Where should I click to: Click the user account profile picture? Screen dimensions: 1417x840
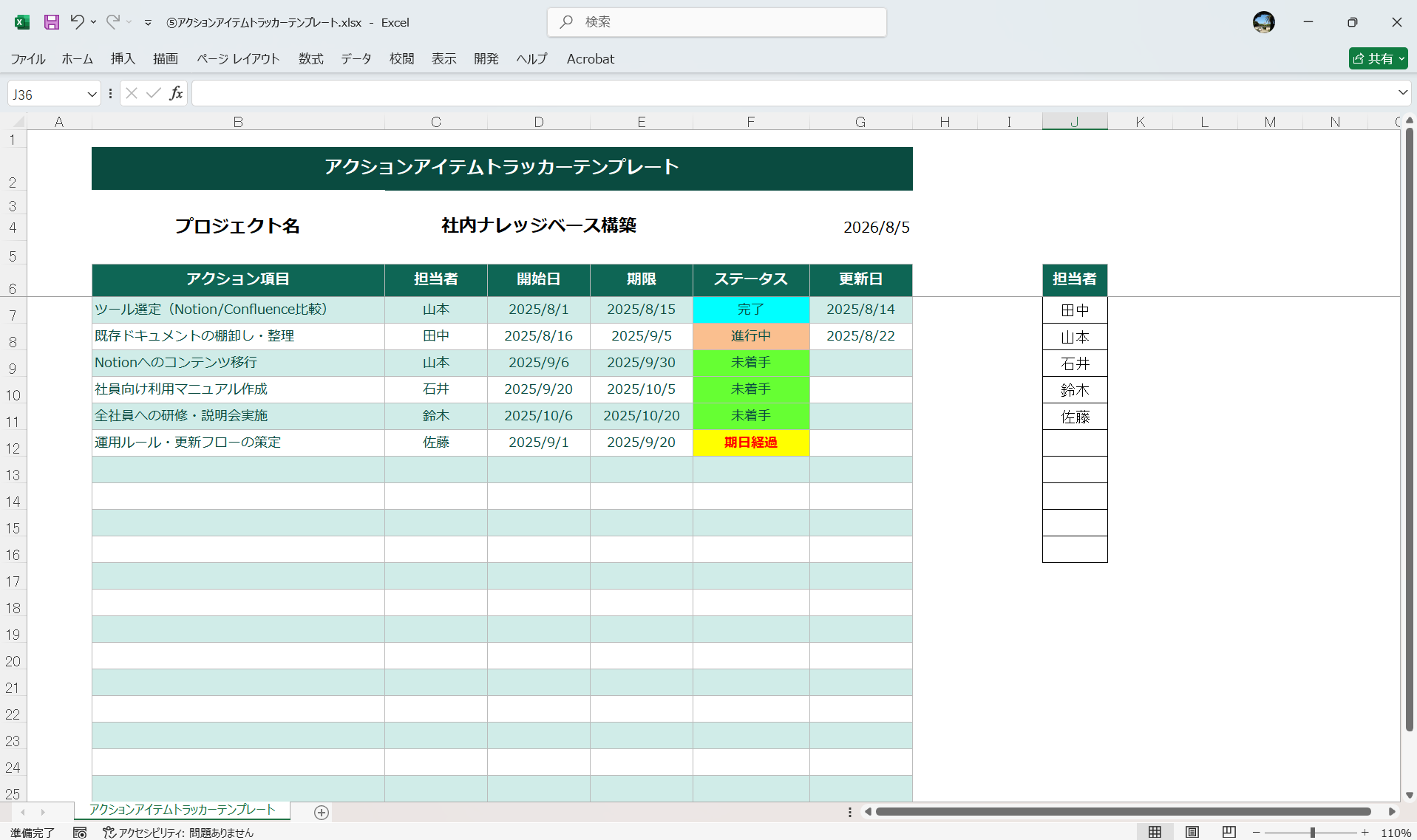pyautogui.click(x=1263, y=22)
